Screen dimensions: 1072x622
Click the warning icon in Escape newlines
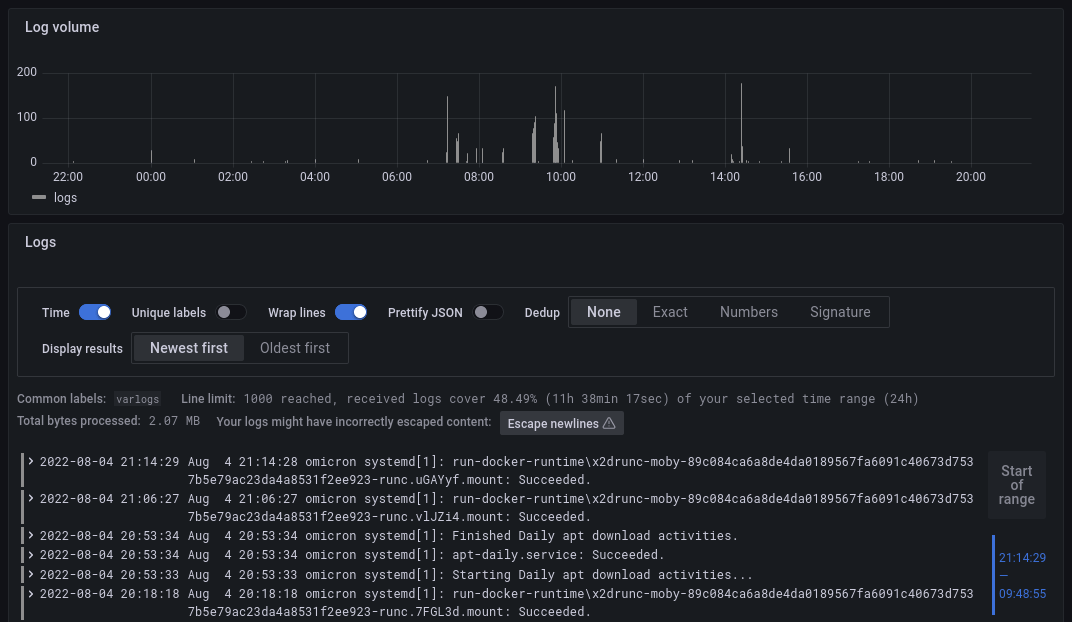609,423
